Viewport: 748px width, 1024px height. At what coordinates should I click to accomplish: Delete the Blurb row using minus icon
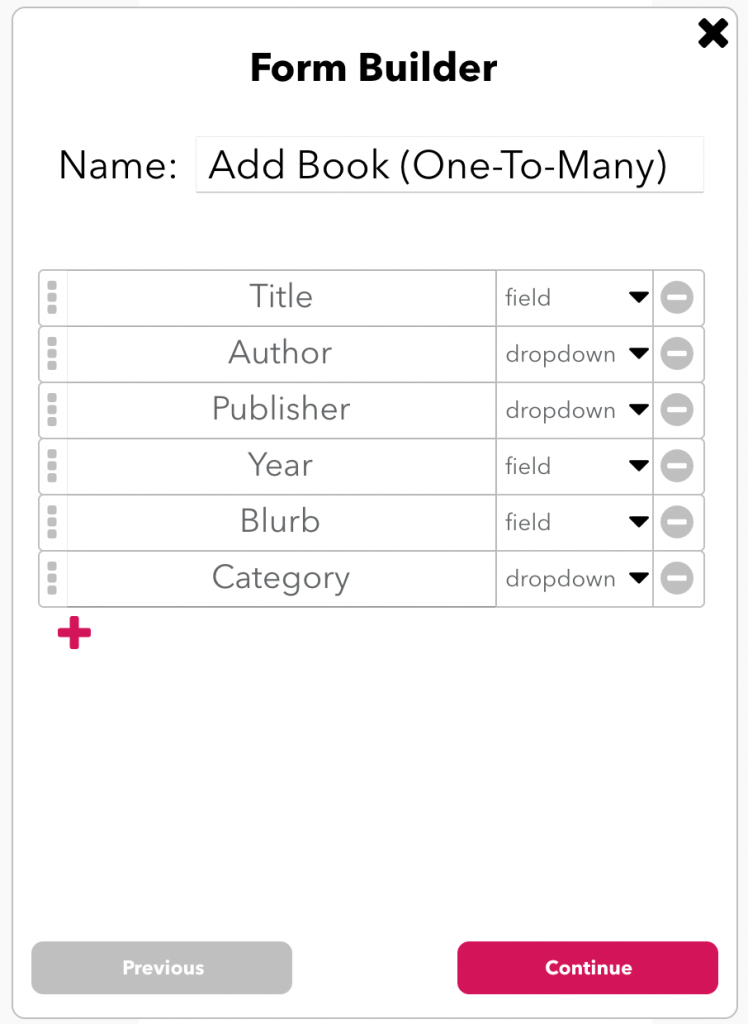[677, 522]
